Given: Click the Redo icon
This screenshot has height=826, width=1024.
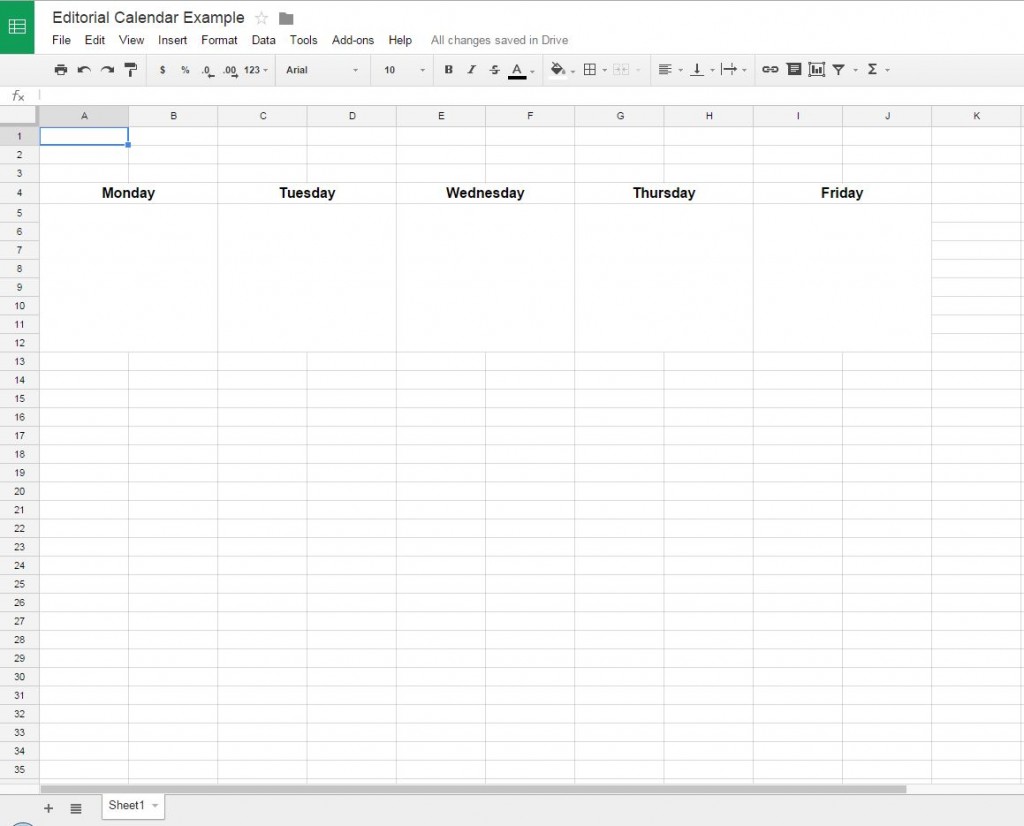Looking at the screenshot, I should click(x=107, y=69).
